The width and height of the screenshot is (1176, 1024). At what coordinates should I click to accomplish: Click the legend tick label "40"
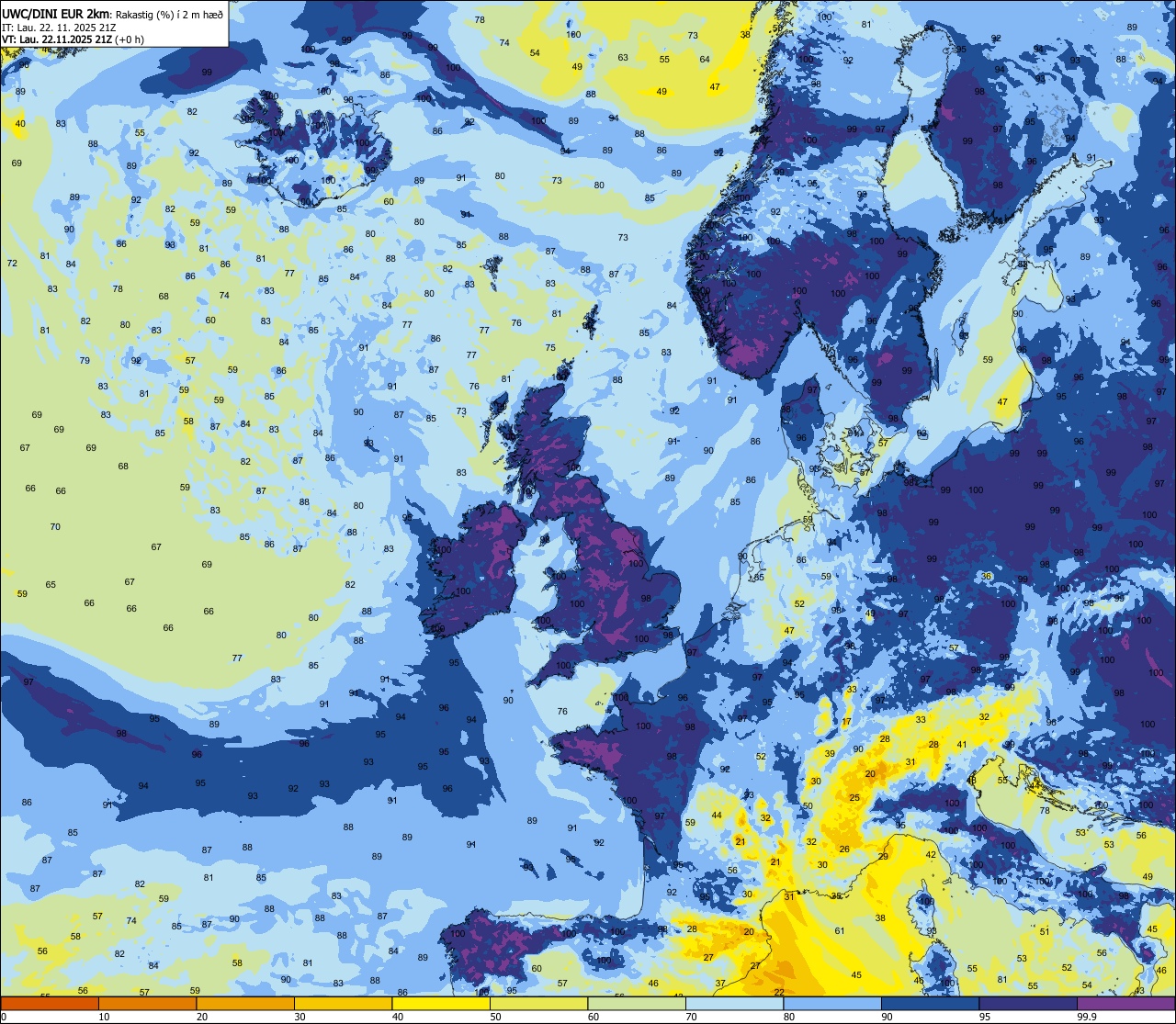click(398, 1017)
